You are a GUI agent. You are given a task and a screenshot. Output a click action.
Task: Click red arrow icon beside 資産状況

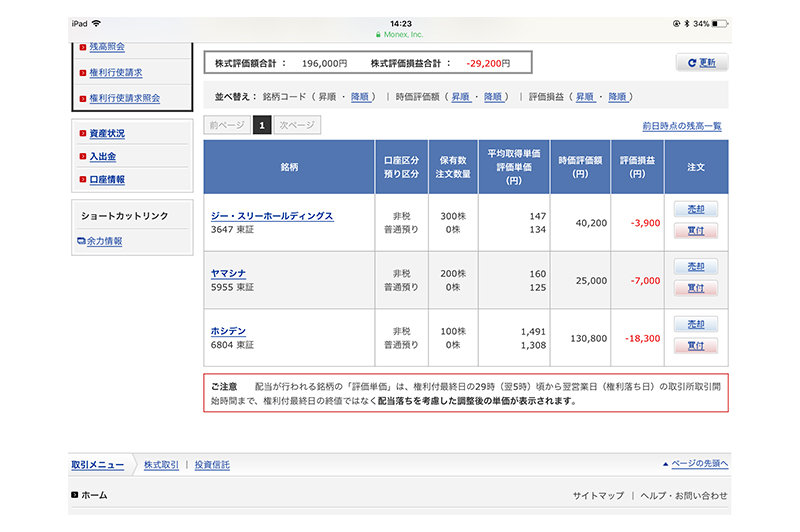click(x=83, y=133)
